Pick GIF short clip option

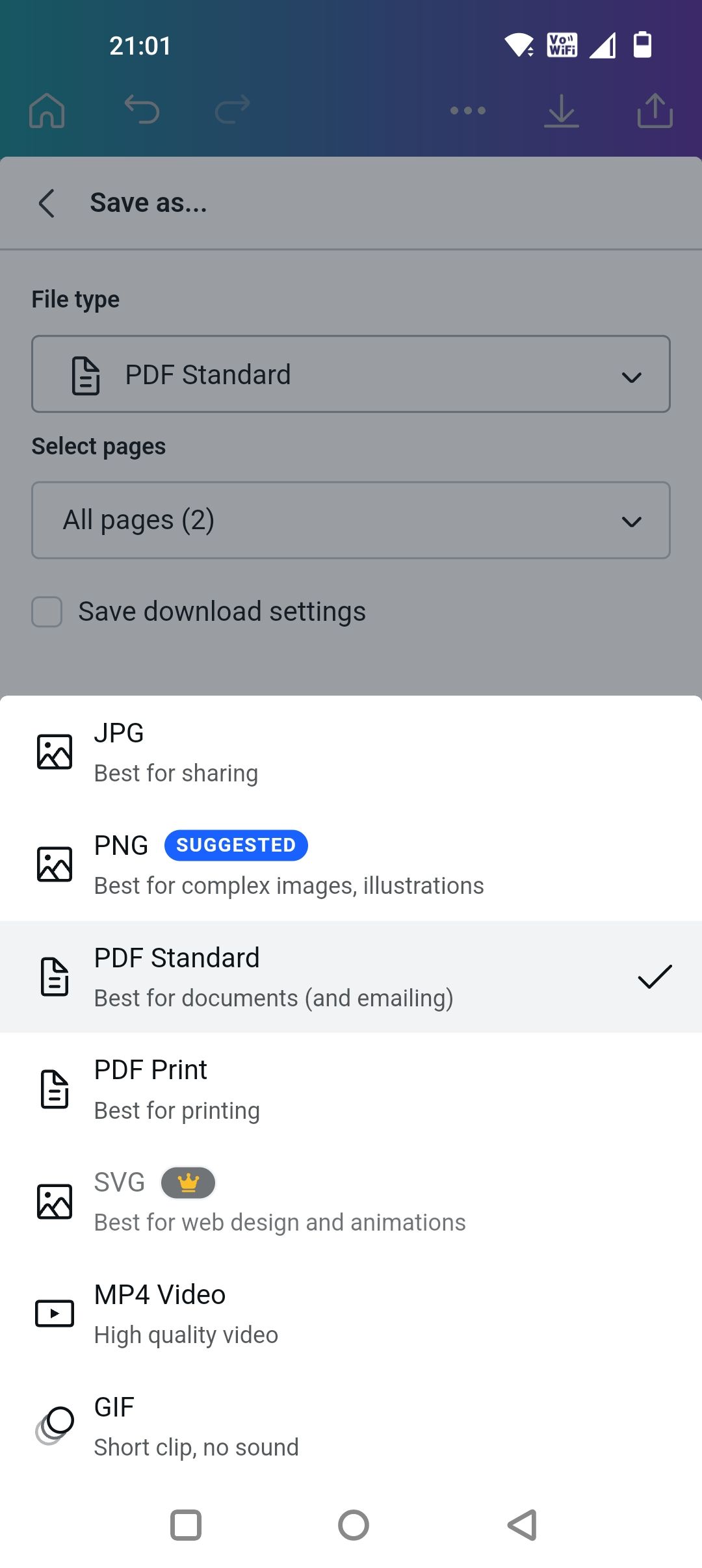pos(351,1426)
